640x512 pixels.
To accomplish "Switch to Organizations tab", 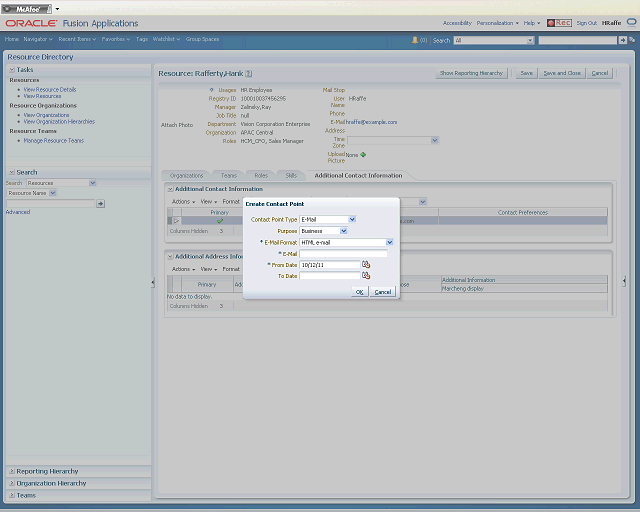I will (x=187, y=176).
